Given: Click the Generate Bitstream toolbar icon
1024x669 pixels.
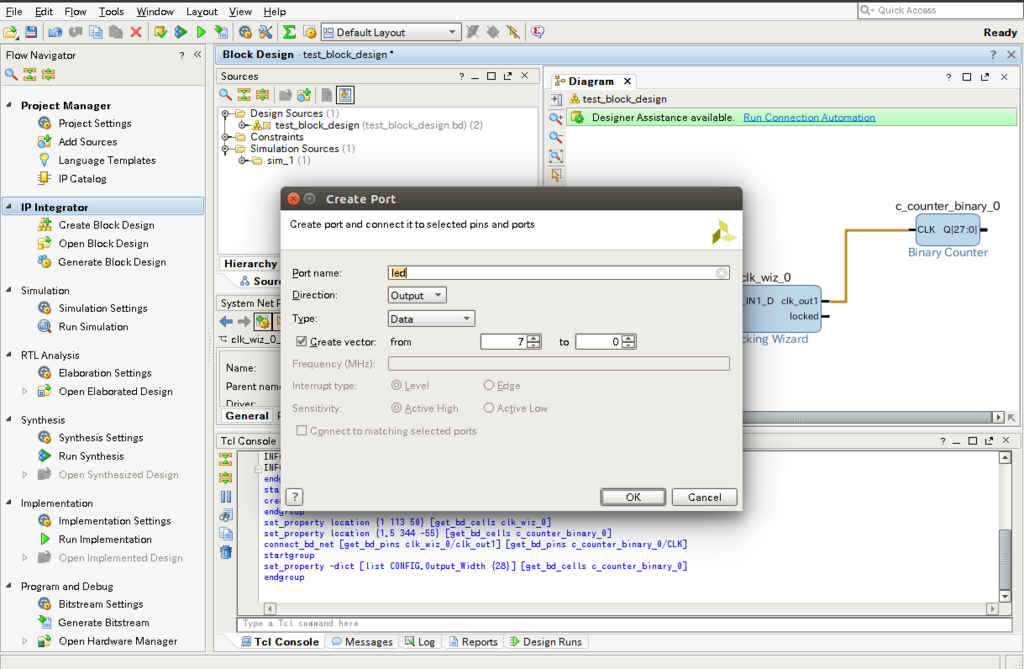Looking at the screenshot, I should point(221,32).
